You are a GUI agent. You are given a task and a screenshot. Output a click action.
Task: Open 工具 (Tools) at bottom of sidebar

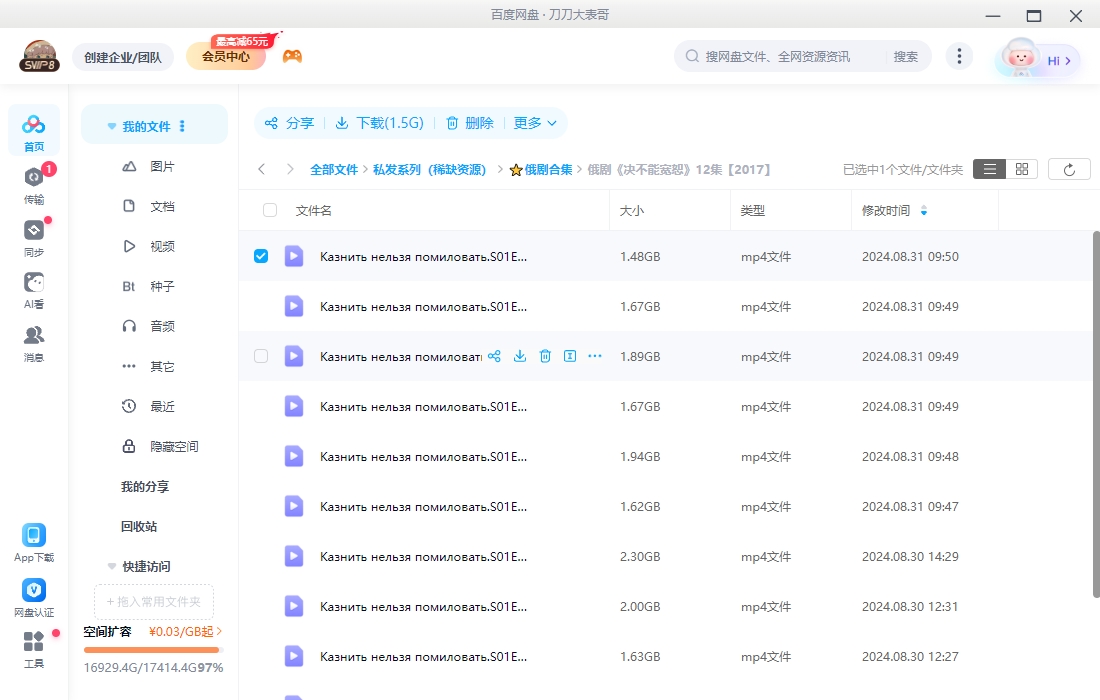point(33,657)
